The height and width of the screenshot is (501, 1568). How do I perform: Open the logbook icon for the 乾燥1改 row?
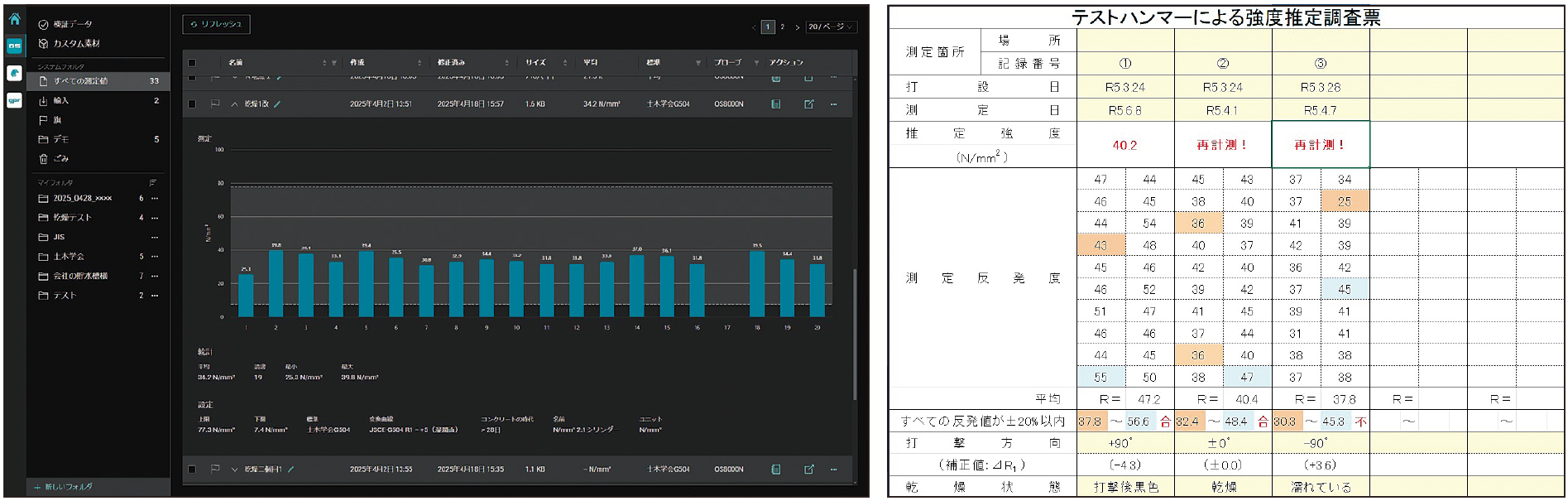click(776, 104)
